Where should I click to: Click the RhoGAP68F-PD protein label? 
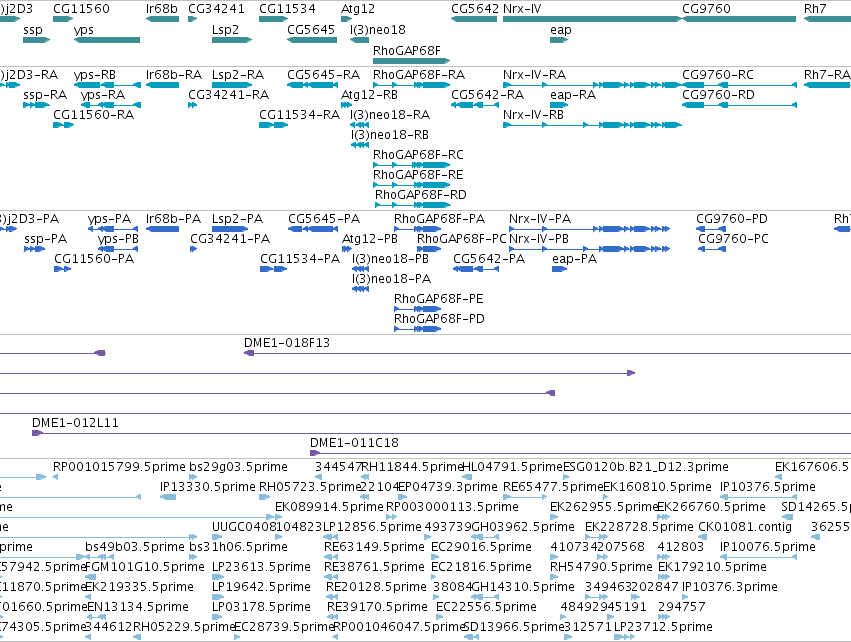coord(439,319)
